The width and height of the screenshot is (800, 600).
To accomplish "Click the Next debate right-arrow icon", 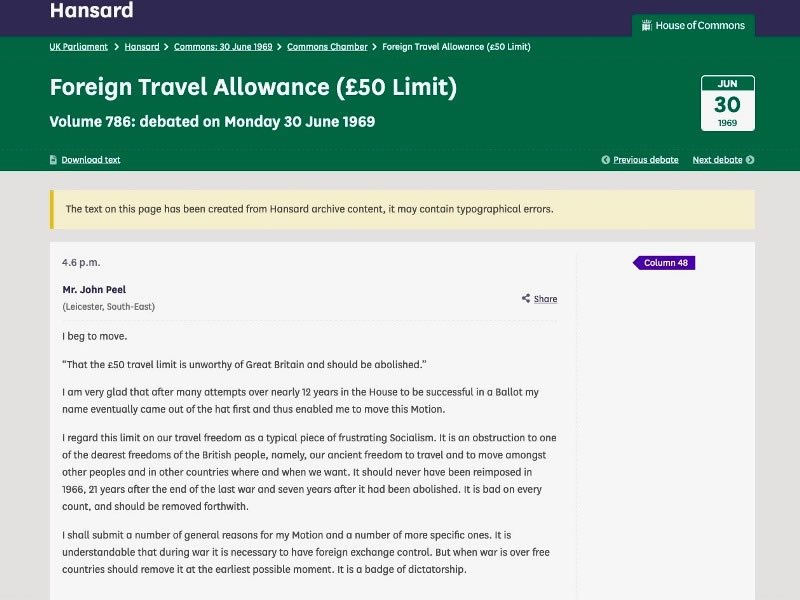I will (750, 160).
